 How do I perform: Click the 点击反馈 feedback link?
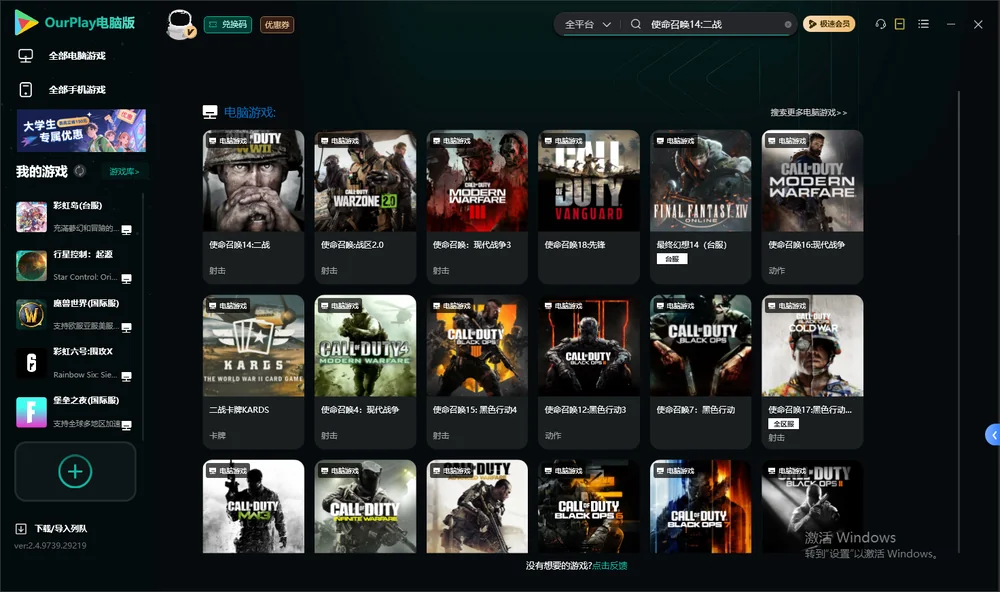(609, 566)
